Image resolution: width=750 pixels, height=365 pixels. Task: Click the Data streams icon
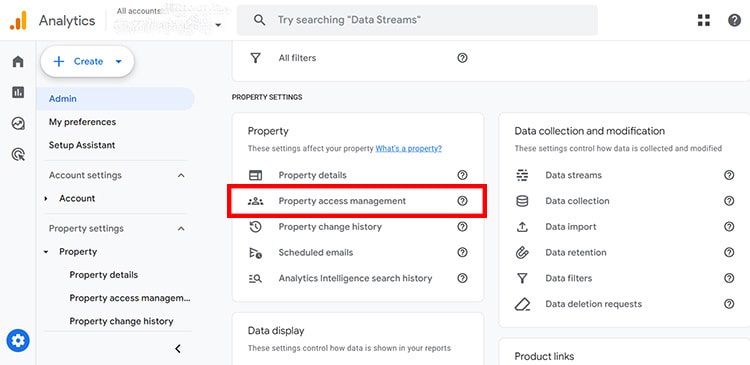[522, 175]
